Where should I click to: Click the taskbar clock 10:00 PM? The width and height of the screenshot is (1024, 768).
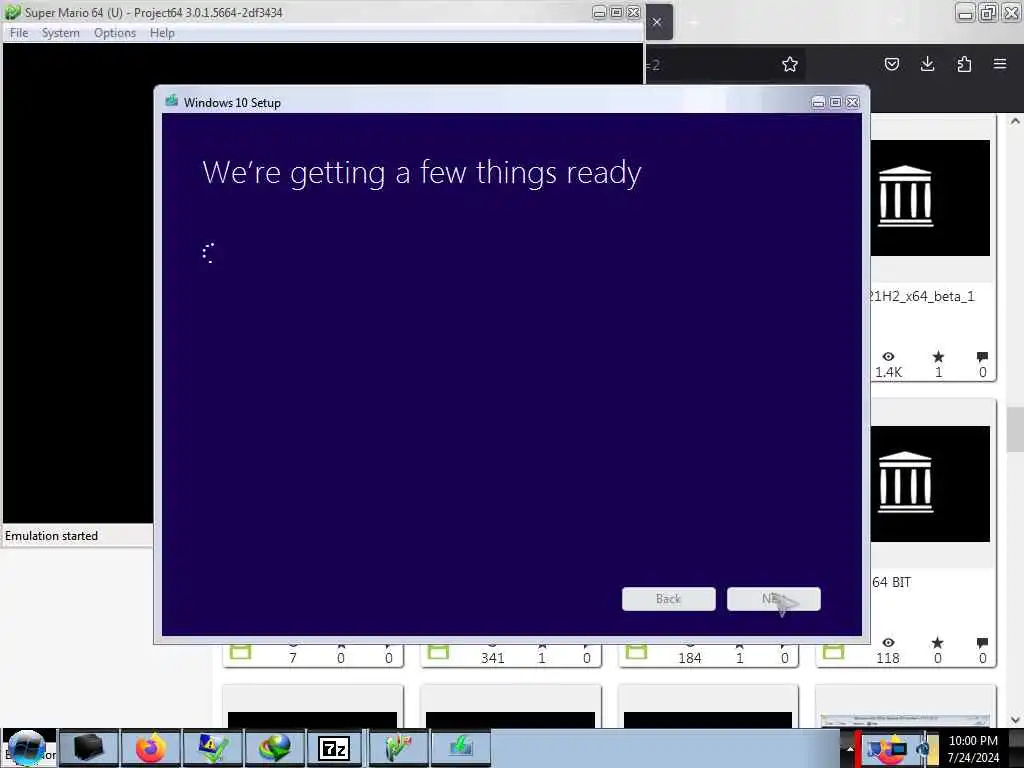(x=973, y=741)
